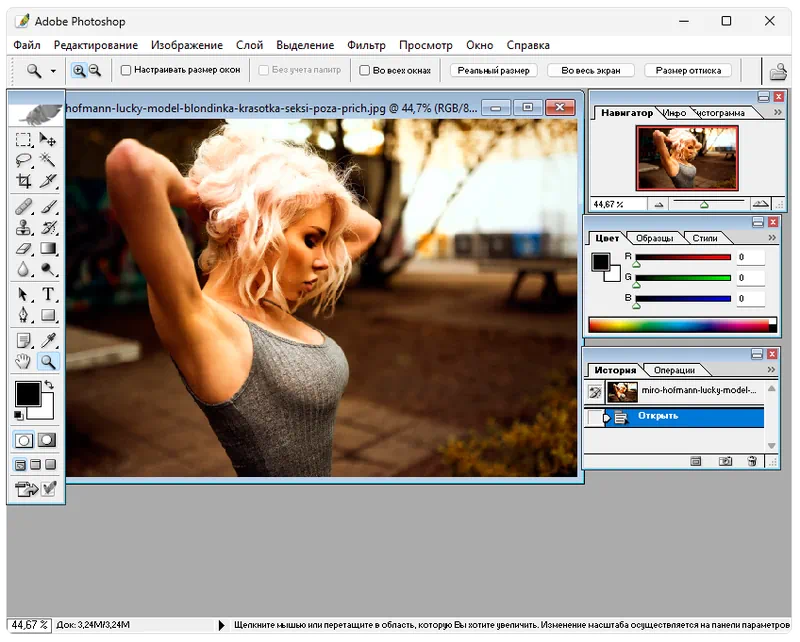Open Изображение menu
800x642 pixels.
click(x=187, y=45)
